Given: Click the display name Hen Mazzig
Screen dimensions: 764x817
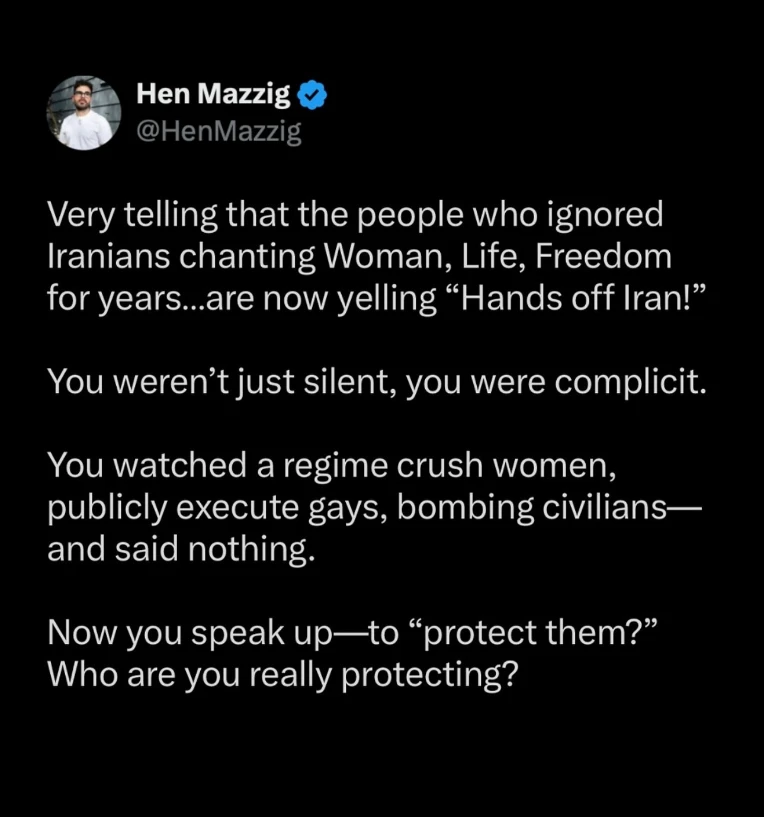Looking at the screenshot, I should coord(213,94).
